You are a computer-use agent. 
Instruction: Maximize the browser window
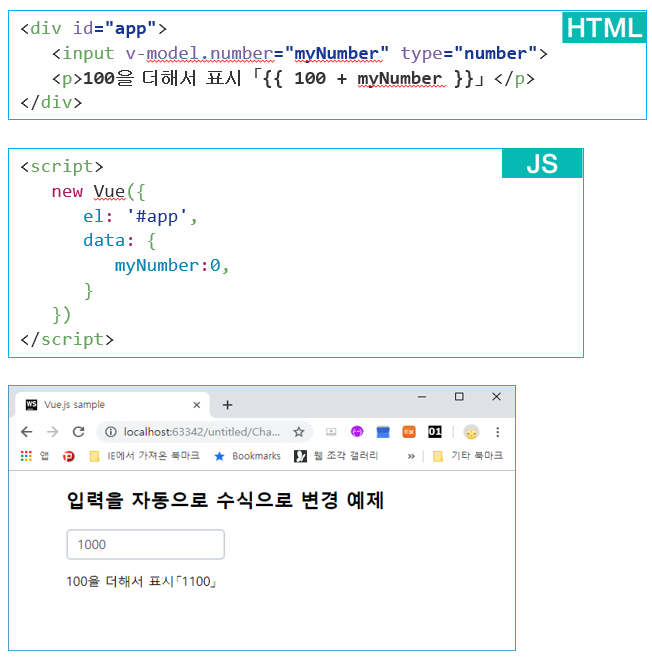pos(459,397)
